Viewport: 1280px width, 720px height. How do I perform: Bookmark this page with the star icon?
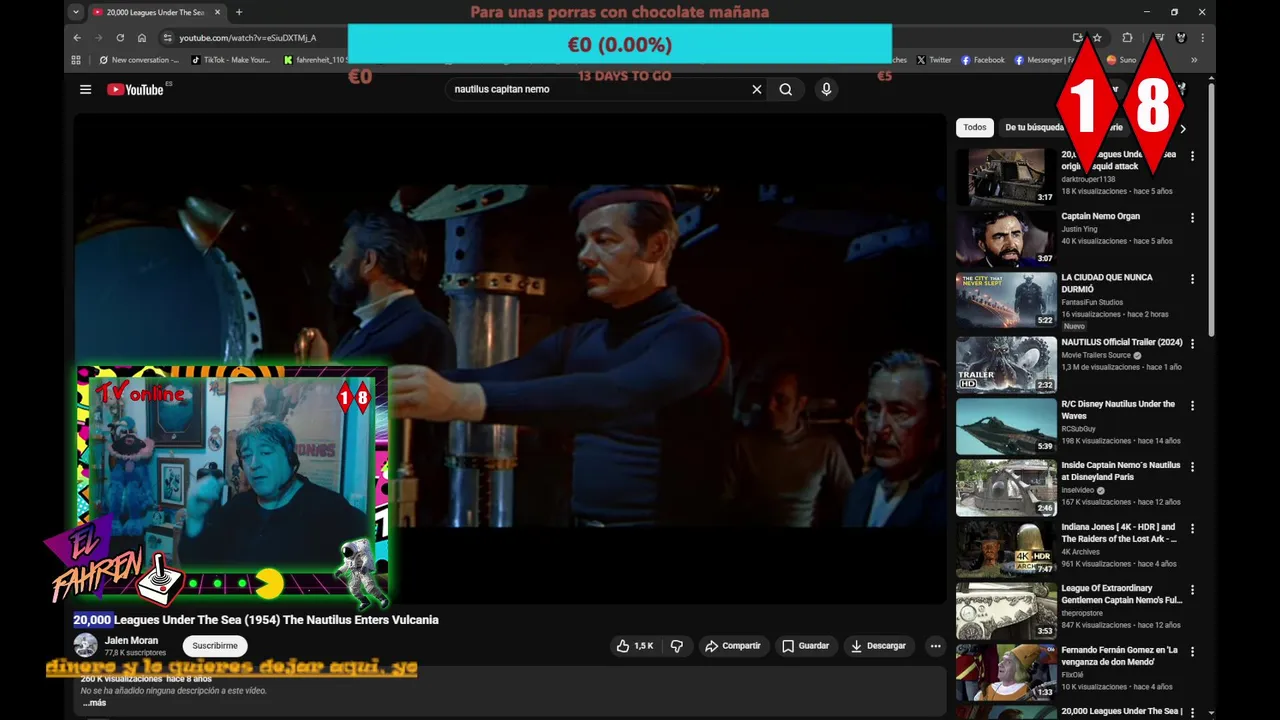[x=1097, y=37]
